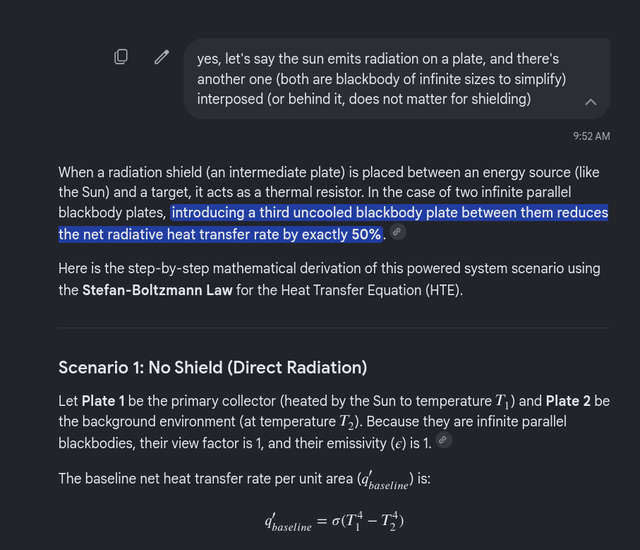Select the bold 'Stefan-Boltzmann Law' text
This screenshot has height=550, width=640.
tap(157, 290)
